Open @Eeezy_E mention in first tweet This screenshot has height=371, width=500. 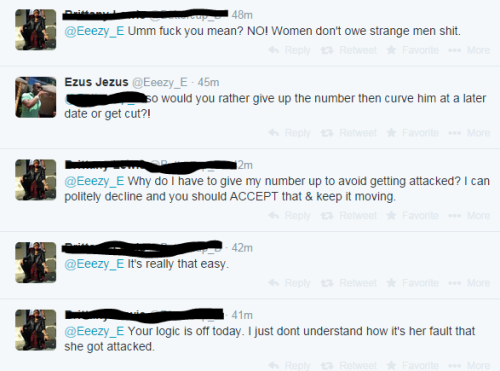[94, 31]
